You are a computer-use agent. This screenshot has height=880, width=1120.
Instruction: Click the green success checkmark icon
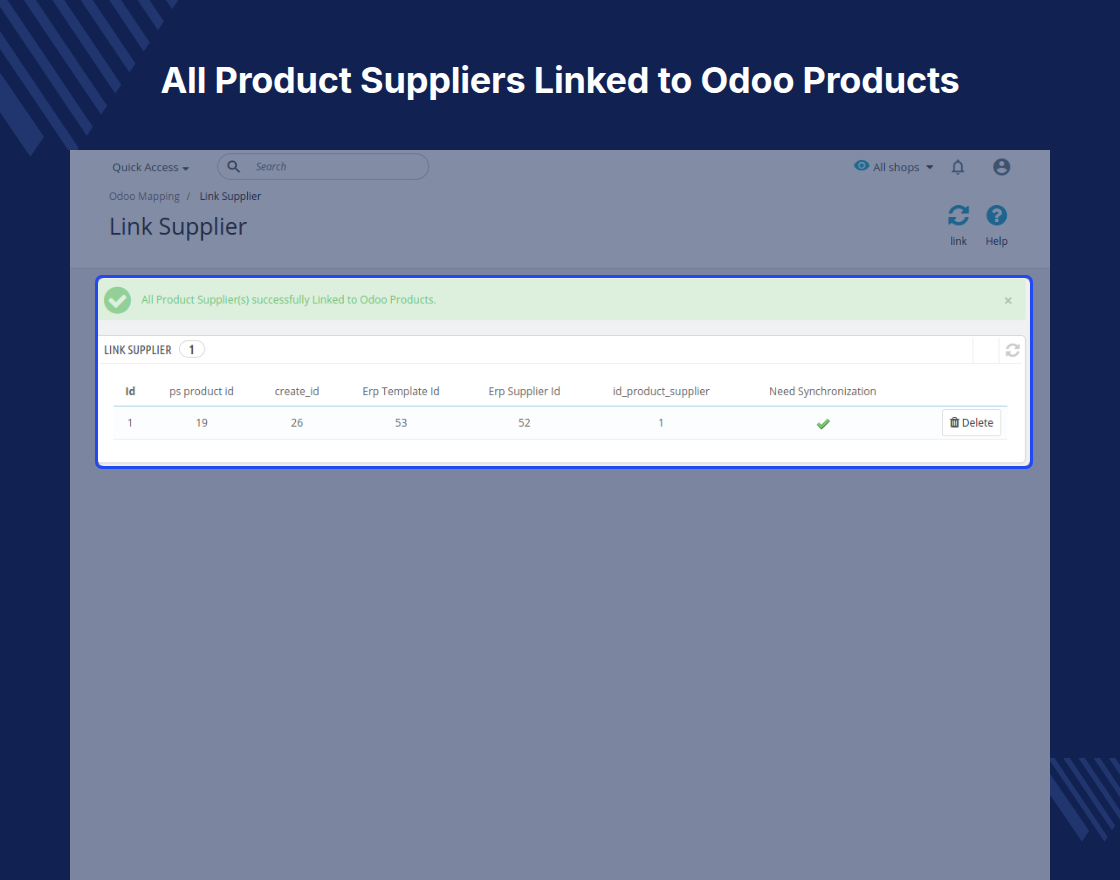[118, 300]
